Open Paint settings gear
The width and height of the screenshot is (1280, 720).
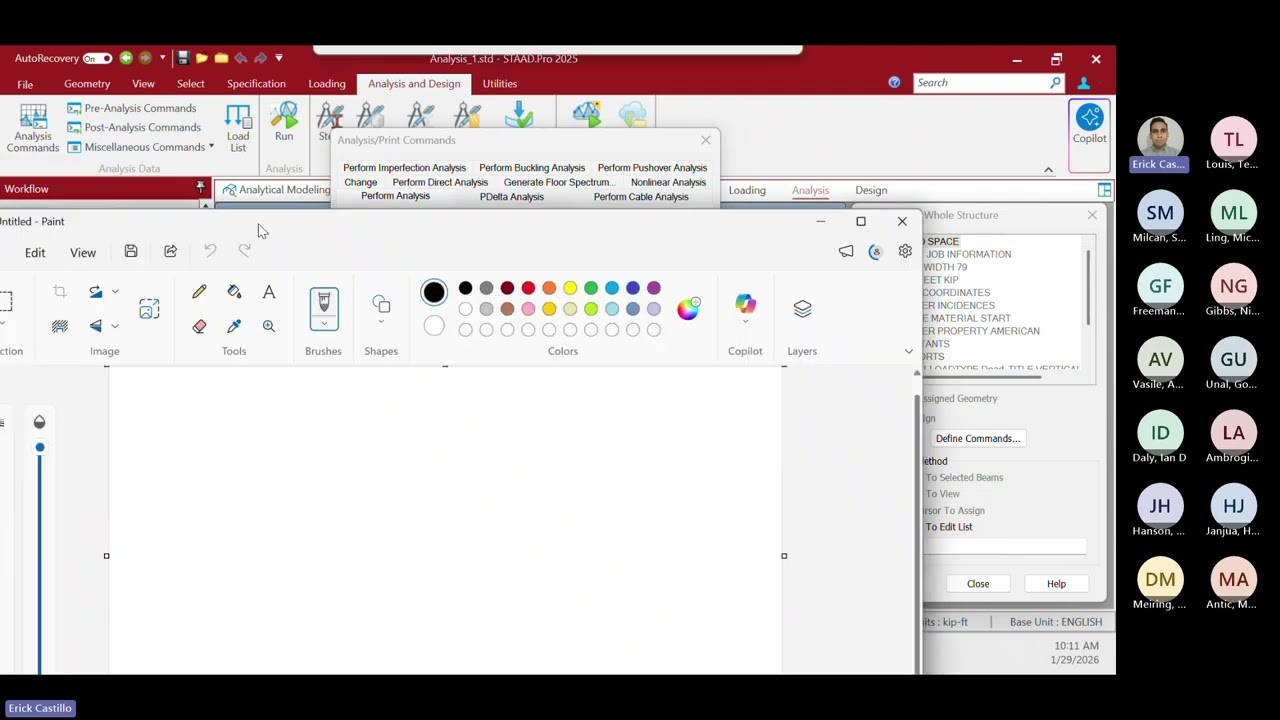905,251
